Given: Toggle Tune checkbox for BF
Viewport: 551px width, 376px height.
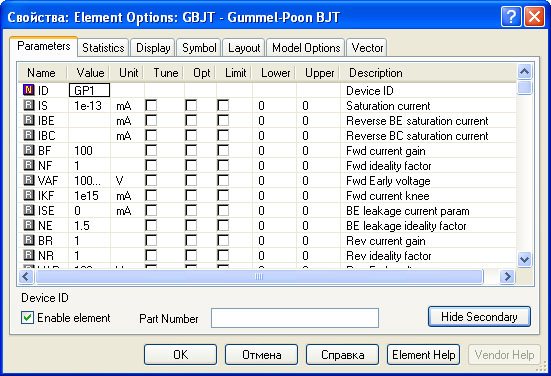Looking at the screenshot, I should [x=151, y=150].
